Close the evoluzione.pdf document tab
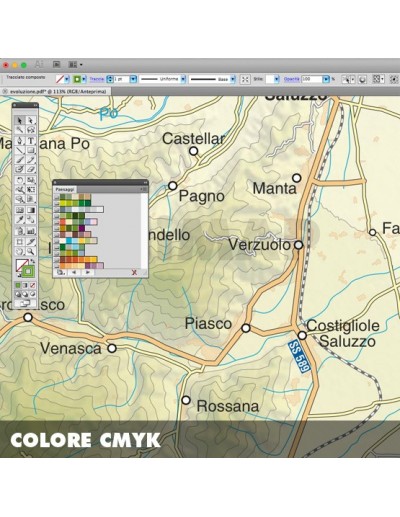 (5, 91)
